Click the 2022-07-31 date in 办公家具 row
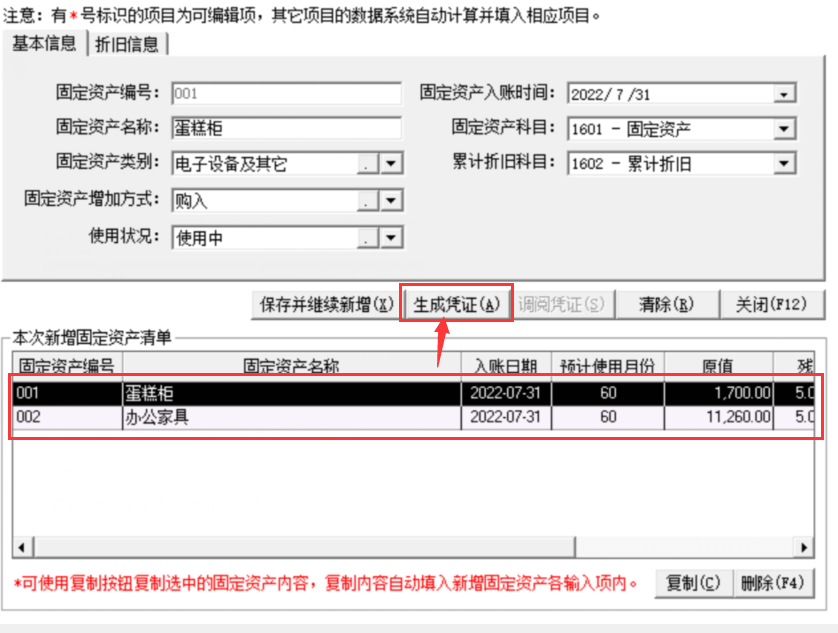This screenshot has width=838, height=633. click(506, 417)
